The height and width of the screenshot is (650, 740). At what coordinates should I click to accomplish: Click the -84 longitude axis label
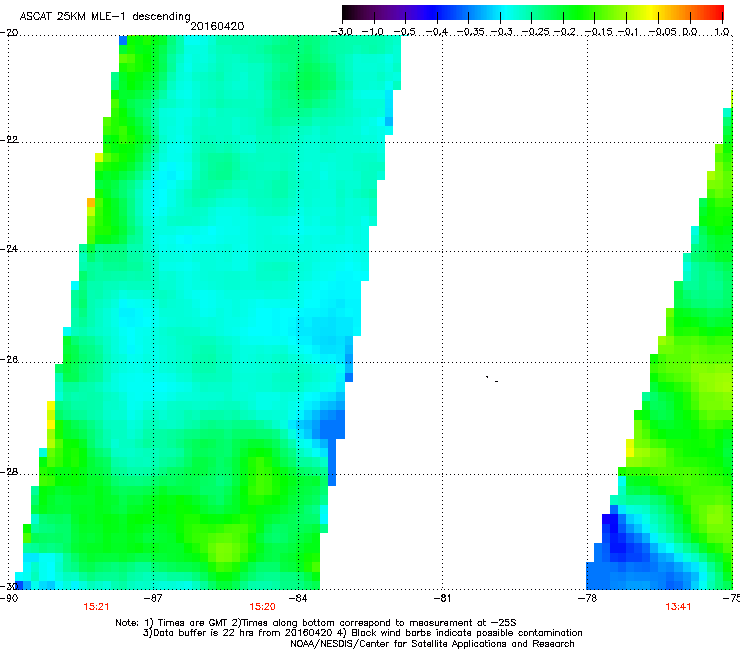[298, 599]
